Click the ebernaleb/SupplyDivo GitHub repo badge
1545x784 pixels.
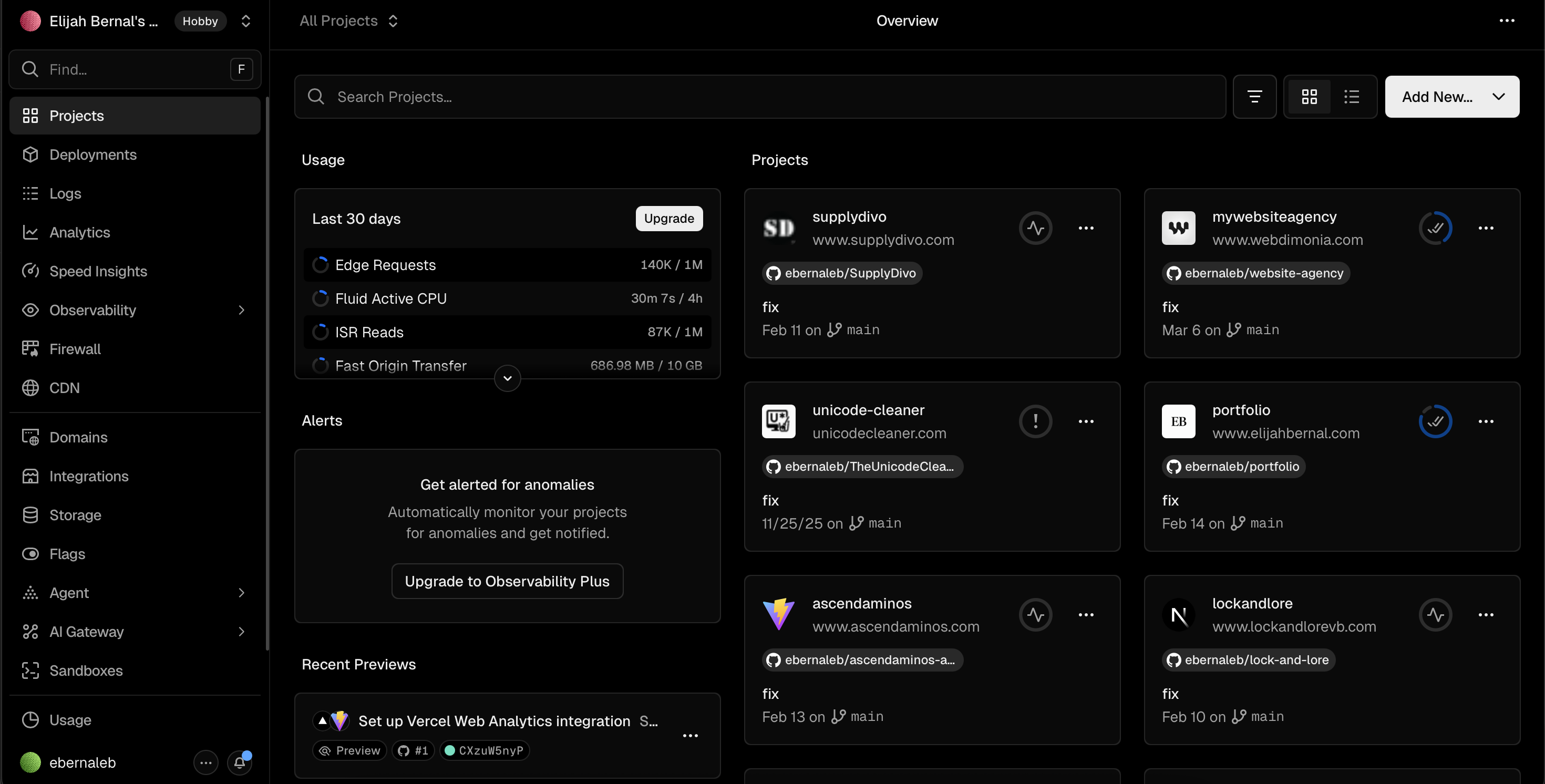842,274
